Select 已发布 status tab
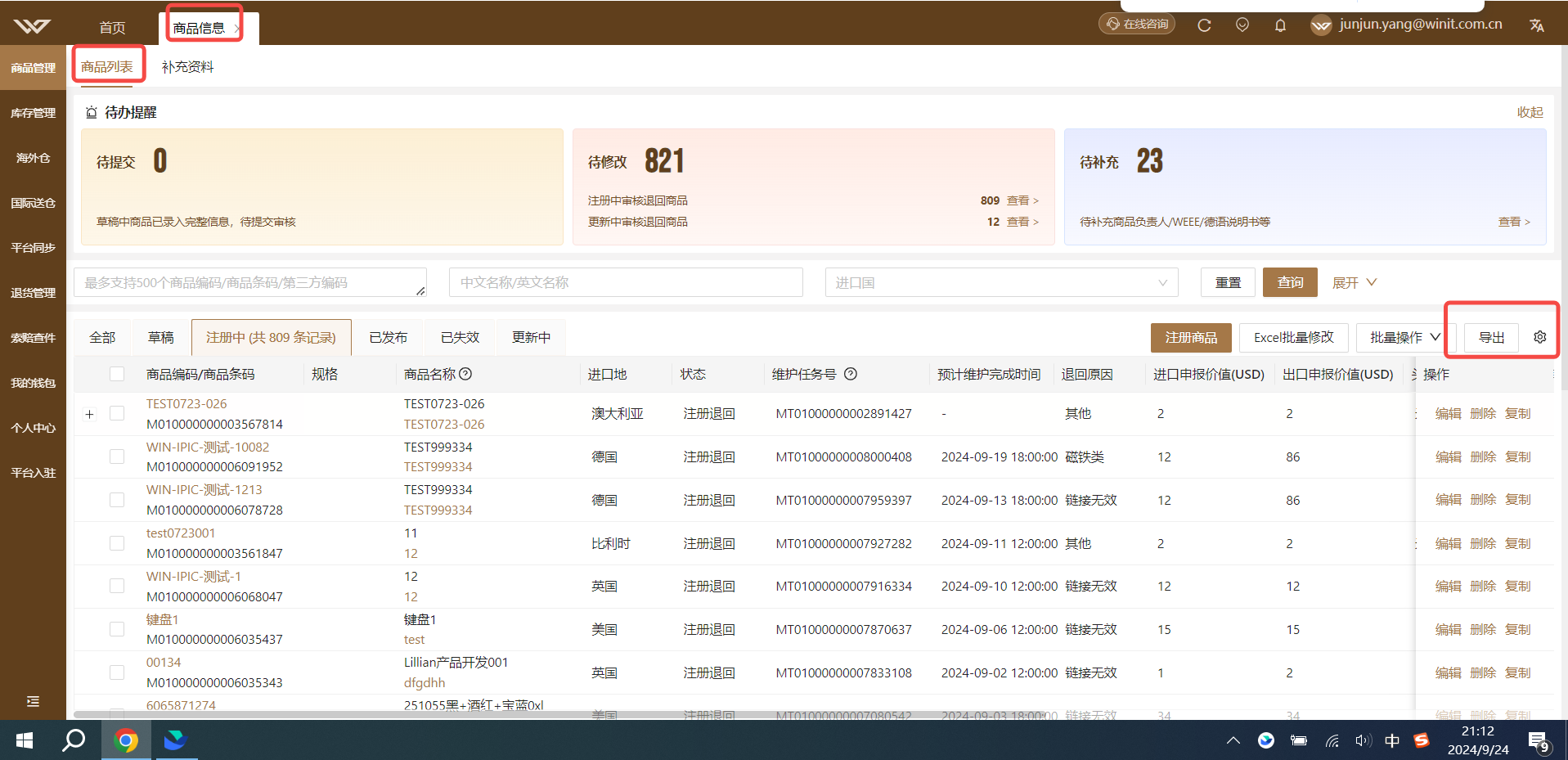 (388, 337)
